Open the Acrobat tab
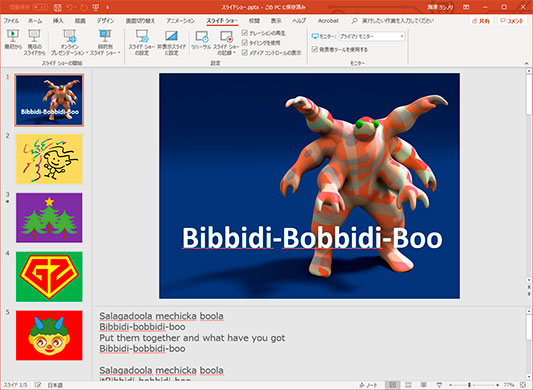 328,21
